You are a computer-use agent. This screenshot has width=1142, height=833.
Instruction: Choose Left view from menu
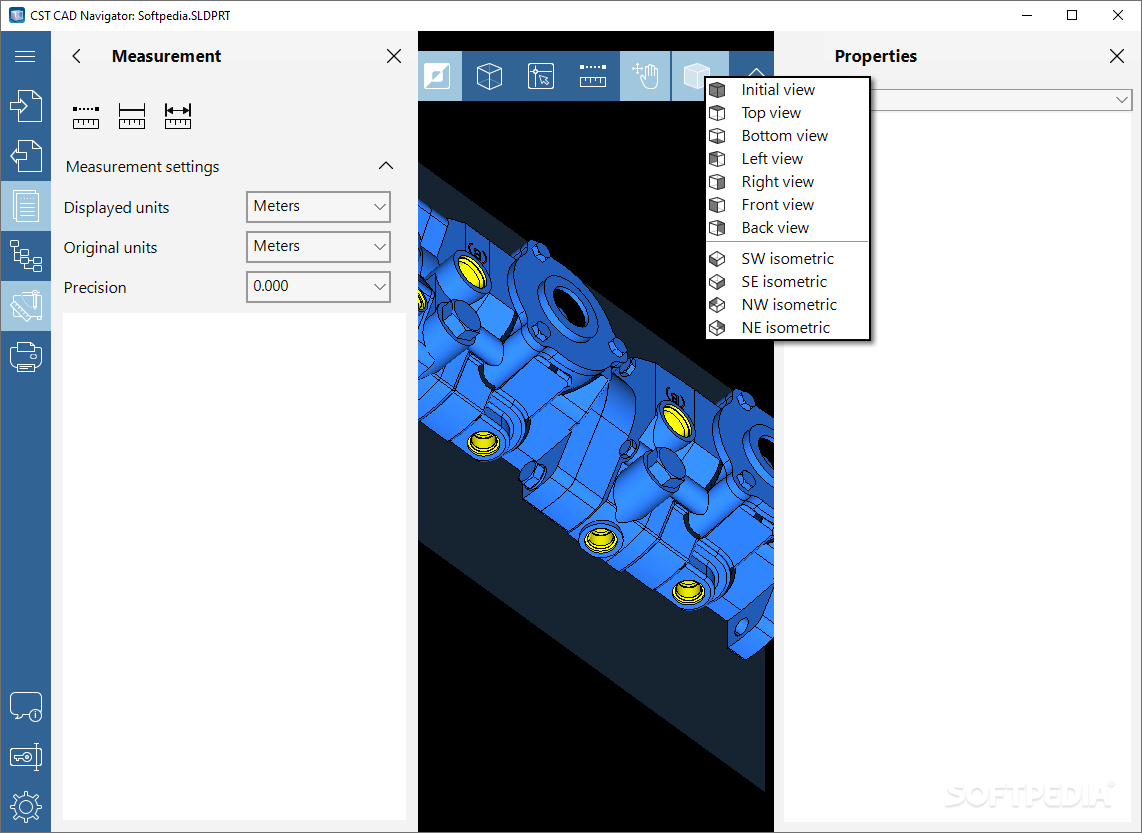coord(788,159)
